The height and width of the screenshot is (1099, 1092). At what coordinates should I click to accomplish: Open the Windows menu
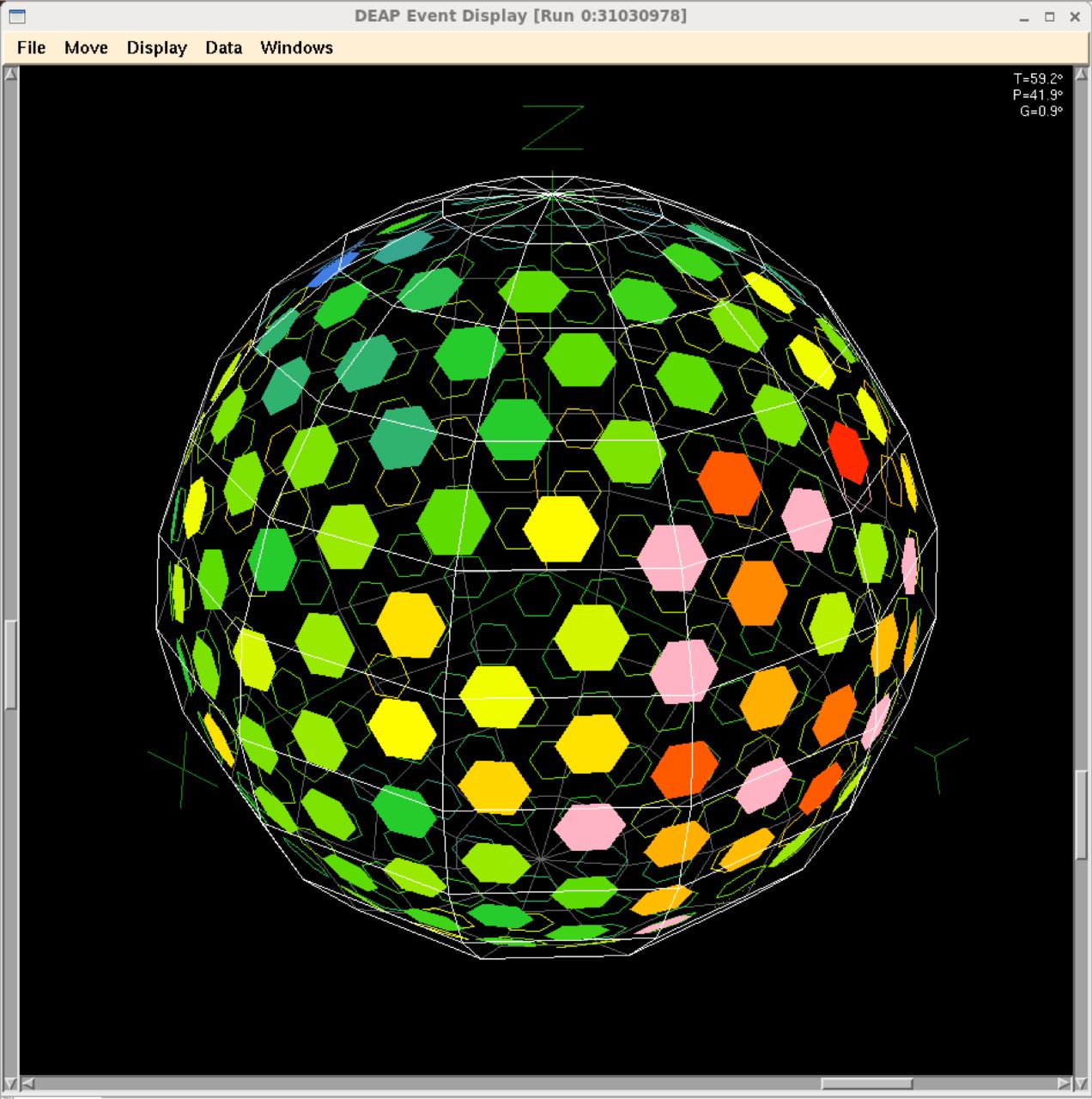coord(296,48)
